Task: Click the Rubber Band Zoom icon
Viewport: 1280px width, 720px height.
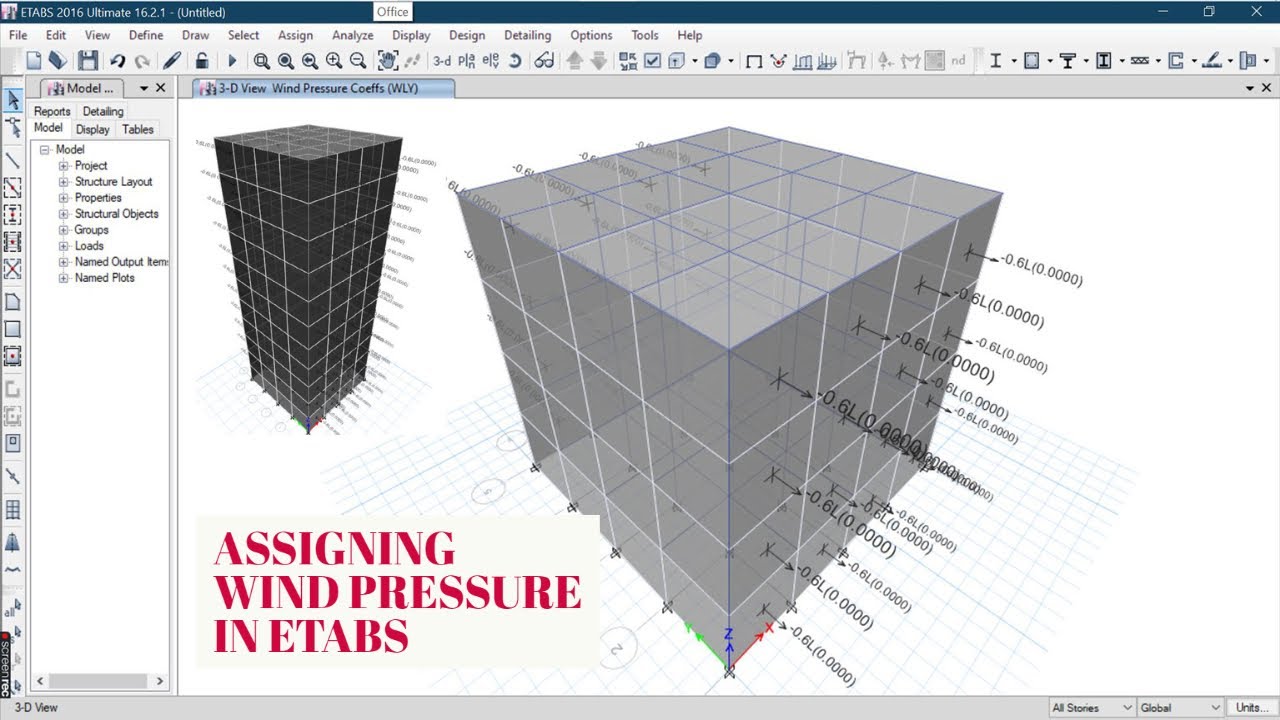Action: (x=262, y=61)
